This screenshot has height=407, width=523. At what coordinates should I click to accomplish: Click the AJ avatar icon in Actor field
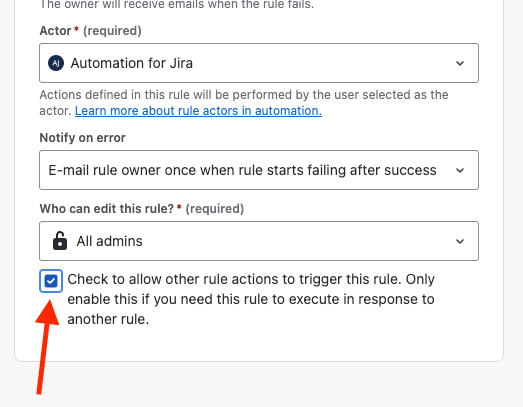[56, 63]
